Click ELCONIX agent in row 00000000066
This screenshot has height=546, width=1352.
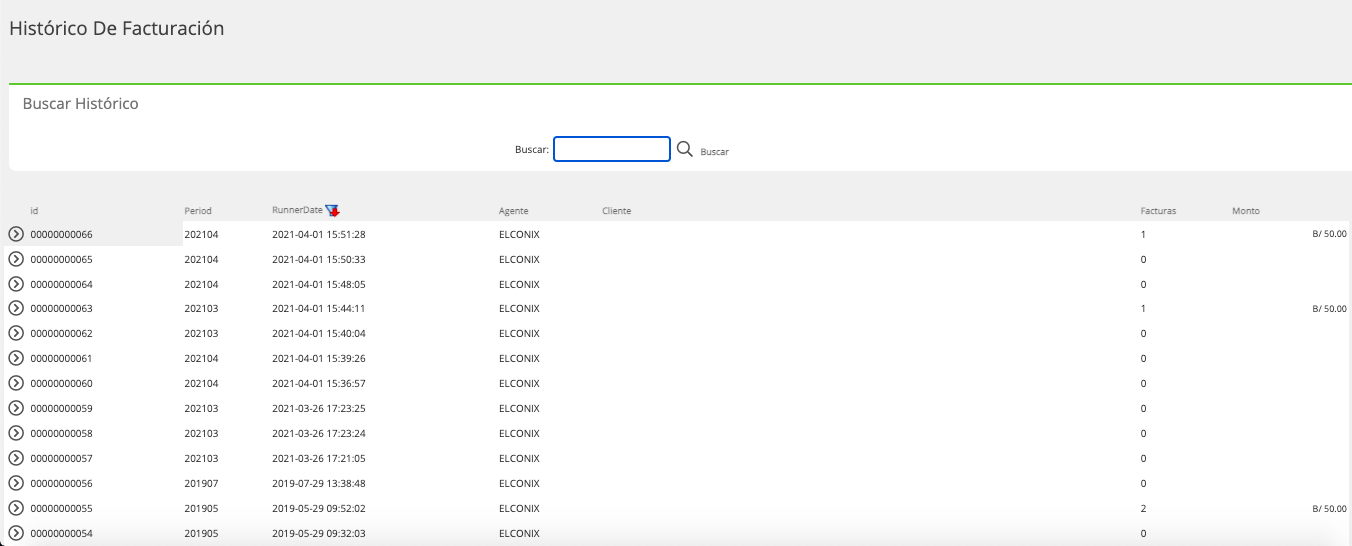tap(519, 234)
